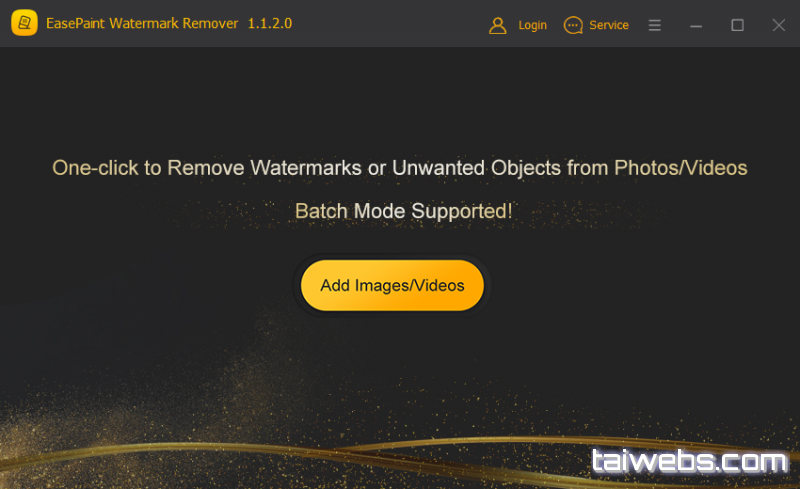Click the EasePaint Watermark Remover title text
800x489 pixels.
(x=142, y=23)
